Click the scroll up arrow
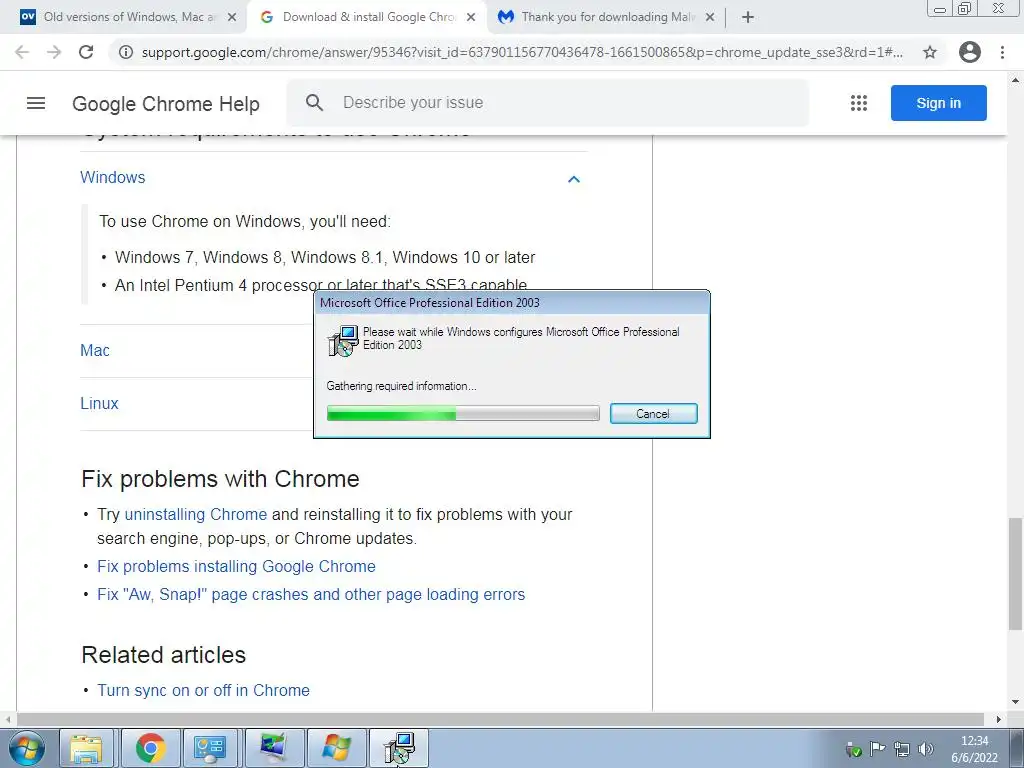1024x768 pixels. [x=1015, y=80]
